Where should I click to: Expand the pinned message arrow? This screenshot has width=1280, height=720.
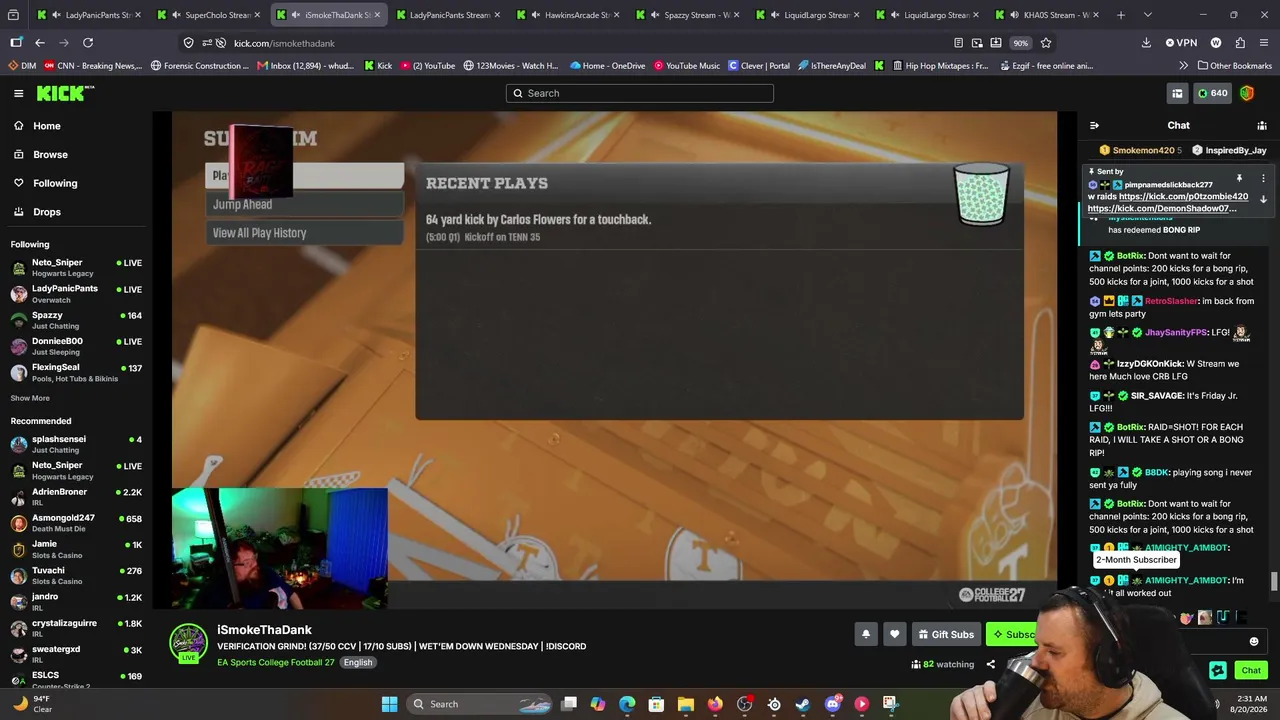coord(1263,199)
